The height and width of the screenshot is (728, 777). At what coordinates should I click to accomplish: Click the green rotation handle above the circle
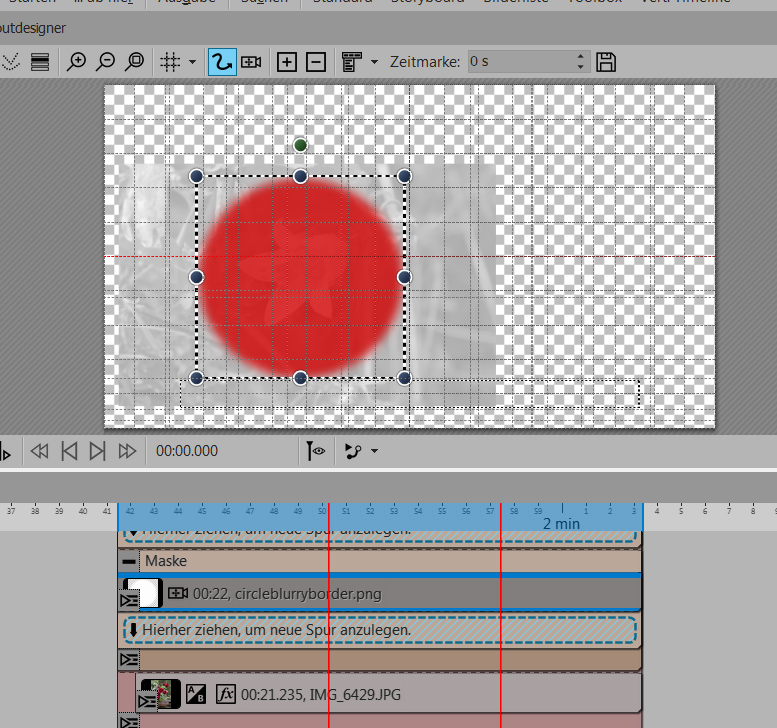point(300,146)
